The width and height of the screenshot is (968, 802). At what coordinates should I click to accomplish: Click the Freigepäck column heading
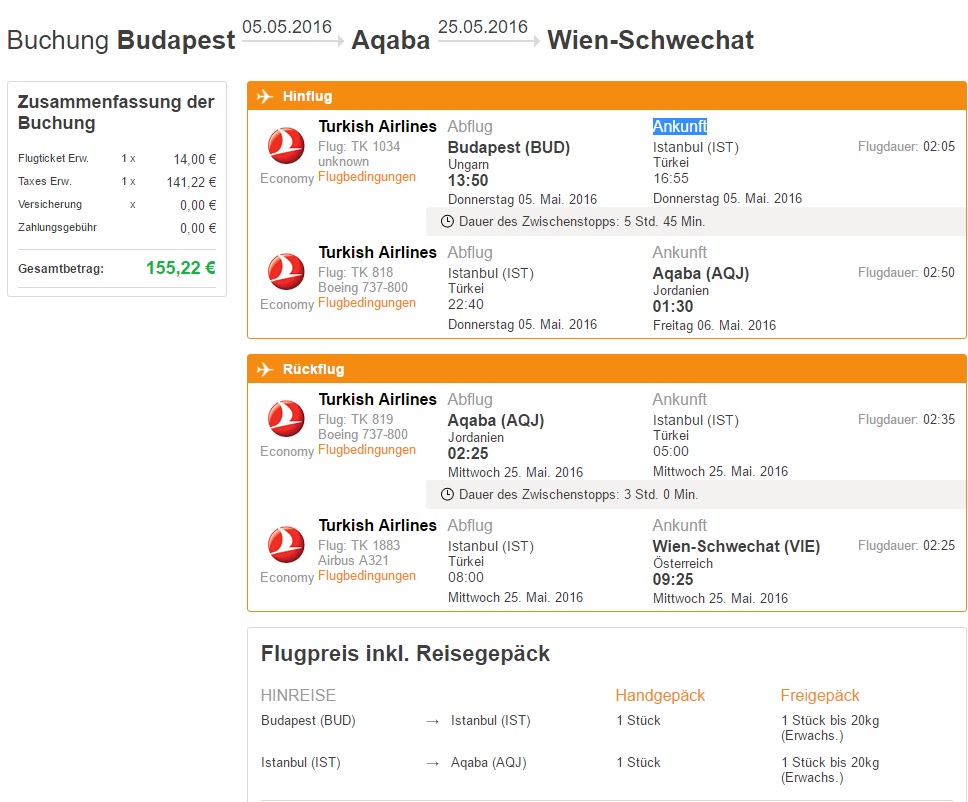coord(820,696)
